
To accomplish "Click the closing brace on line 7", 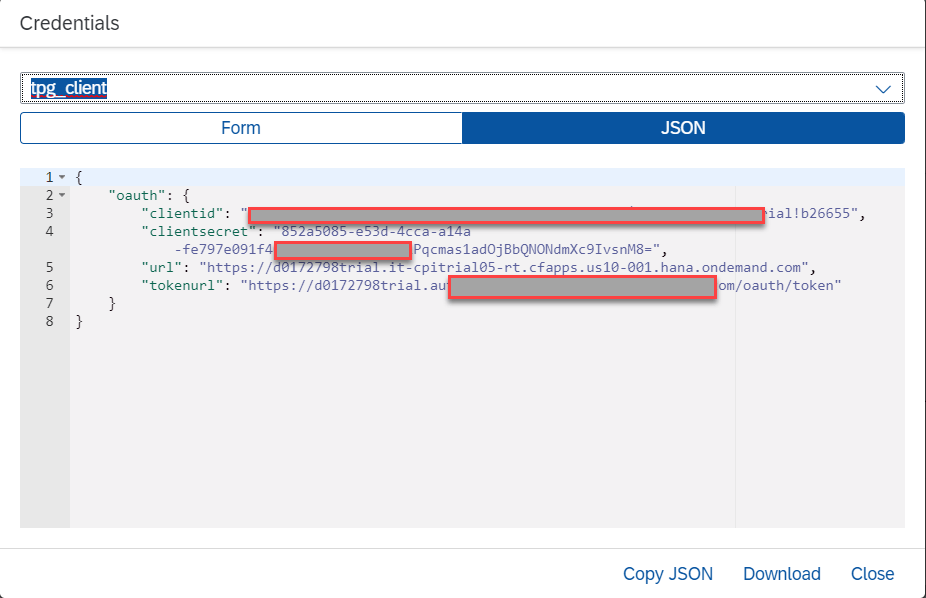I will pos(113,303).
